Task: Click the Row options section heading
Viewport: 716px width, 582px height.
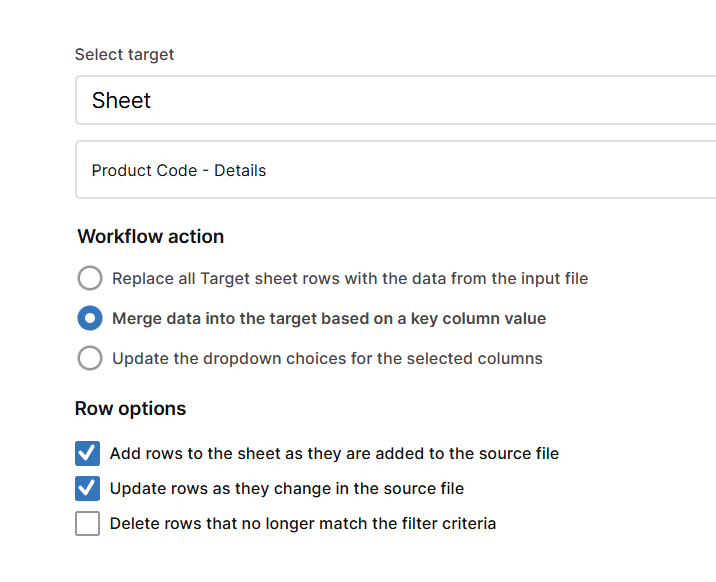Action: pyautogui.click(x=131, y=409)
